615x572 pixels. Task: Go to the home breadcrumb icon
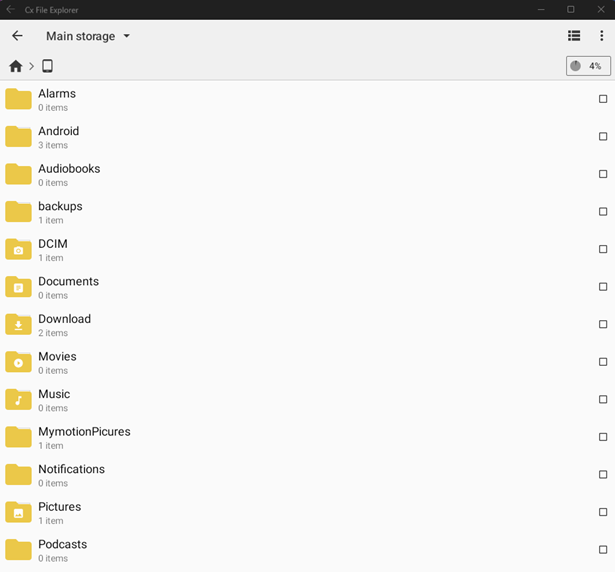[15, 66]
